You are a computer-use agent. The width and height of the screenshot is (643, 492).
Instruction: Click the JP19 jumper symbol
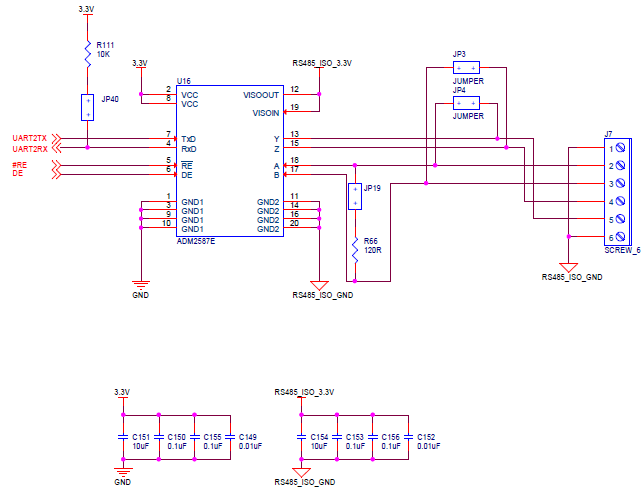(x=355, y=196)
